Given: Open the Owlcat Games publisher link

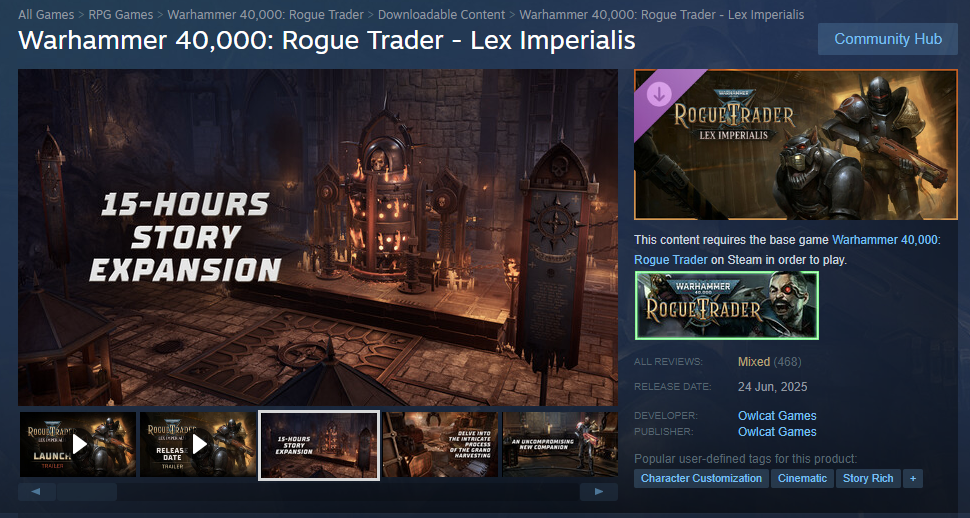Looking at the screenshot, I should pos(777,432).
